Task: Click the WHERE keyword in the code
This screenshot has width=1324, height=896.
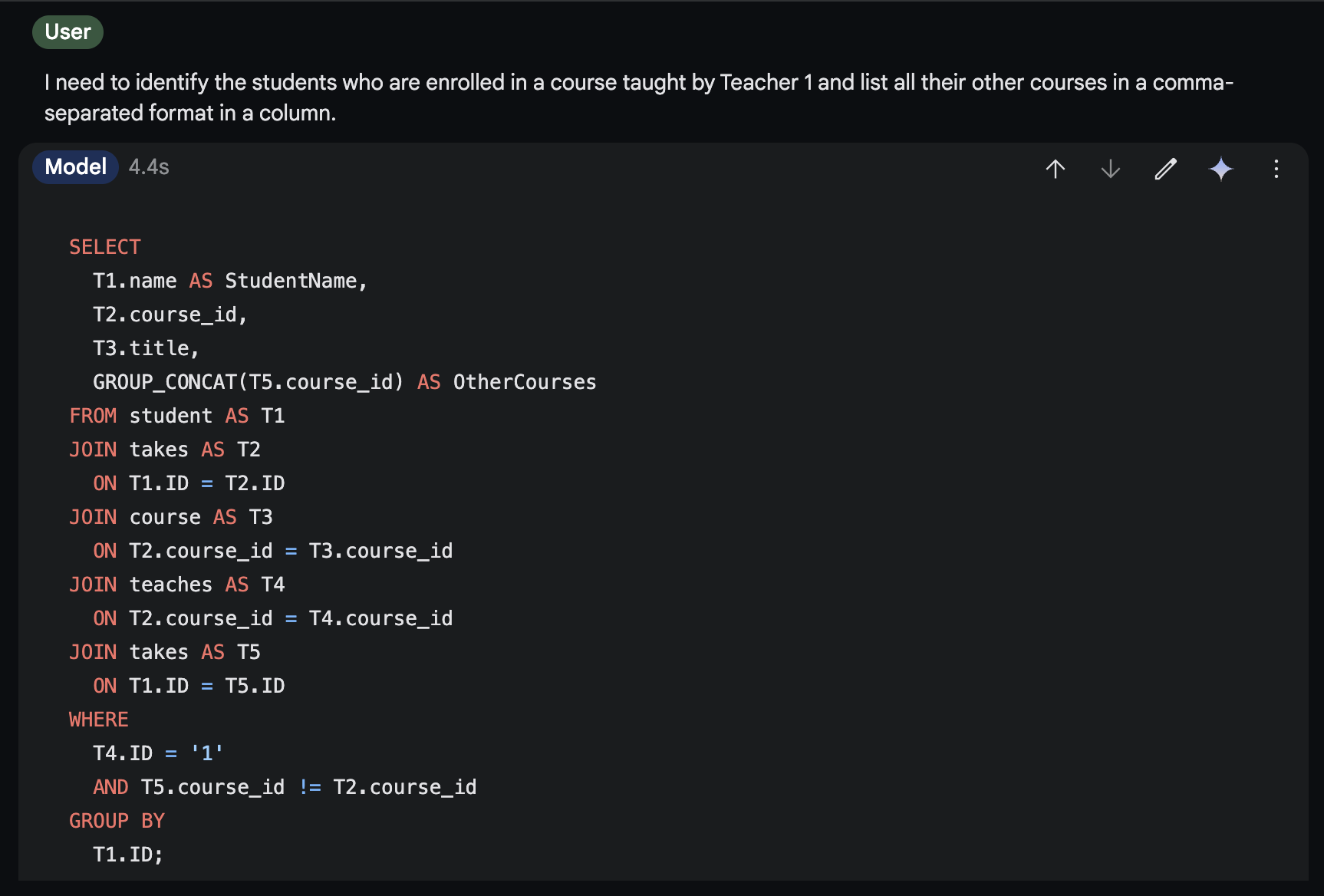Action: click(99, 720)
